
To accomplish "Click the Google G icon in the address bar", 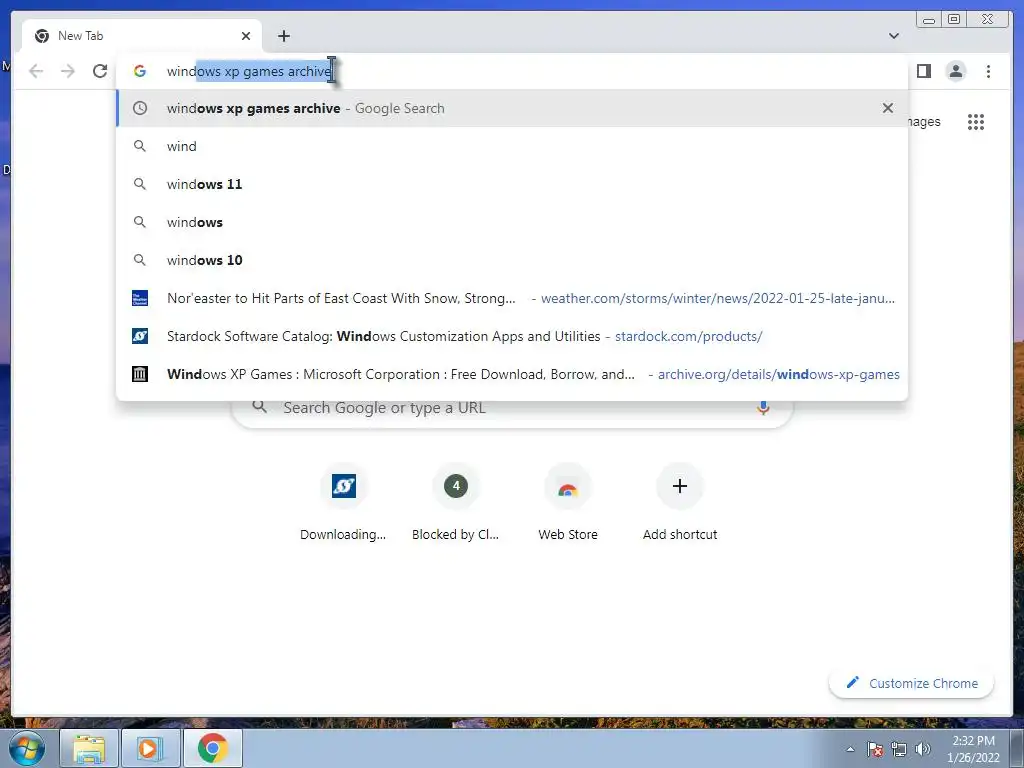I will coord(140,71).
